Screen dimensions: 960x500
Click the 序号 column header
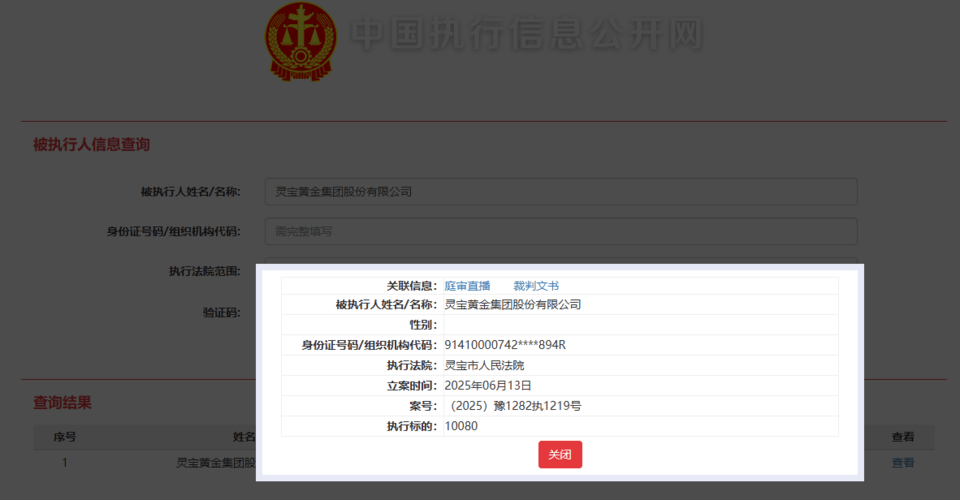64,437
